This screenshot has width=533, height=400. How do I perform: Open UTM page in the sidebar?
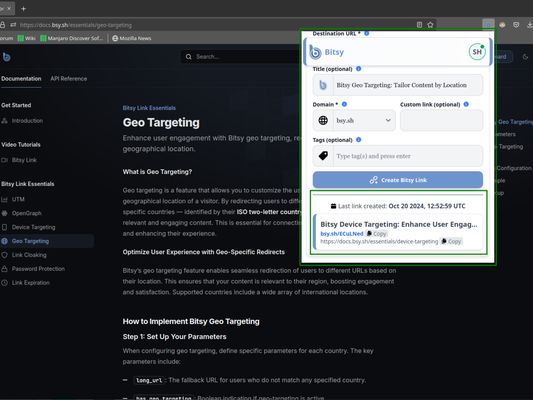coord(18,199)
